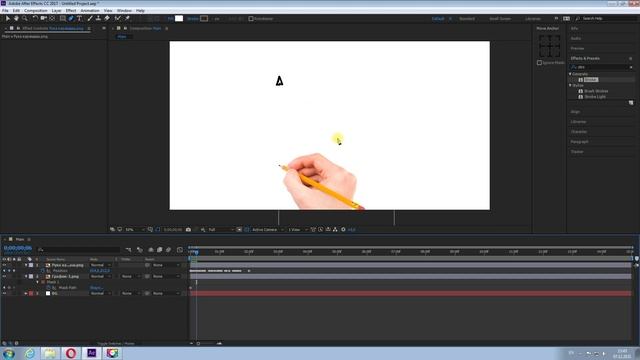Viewport: 640px width, 360px height.
Task: Switch to the Standard workspace
Action: click(x=467, y=19)
